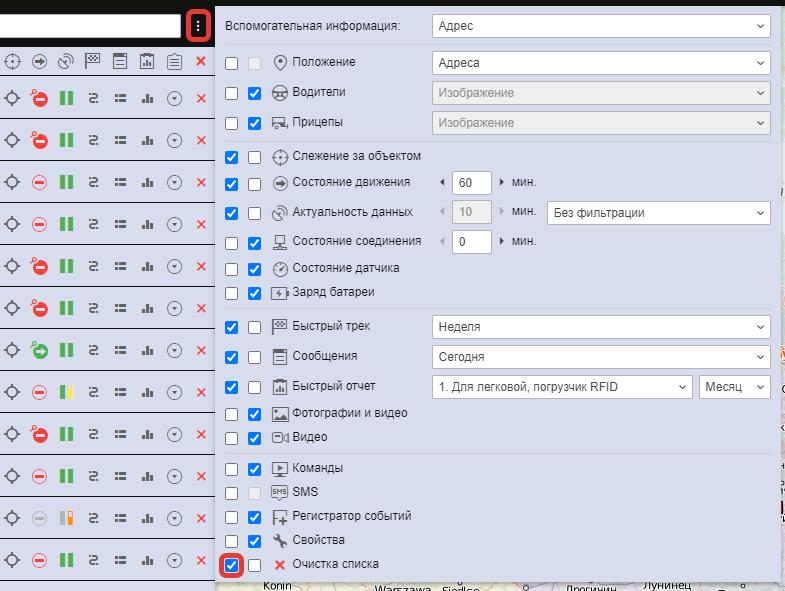Uncheck first checkbox for Быстрый трек
Image resolution: width=785 pixels, height=591 pixels.
tap(231, 328)
